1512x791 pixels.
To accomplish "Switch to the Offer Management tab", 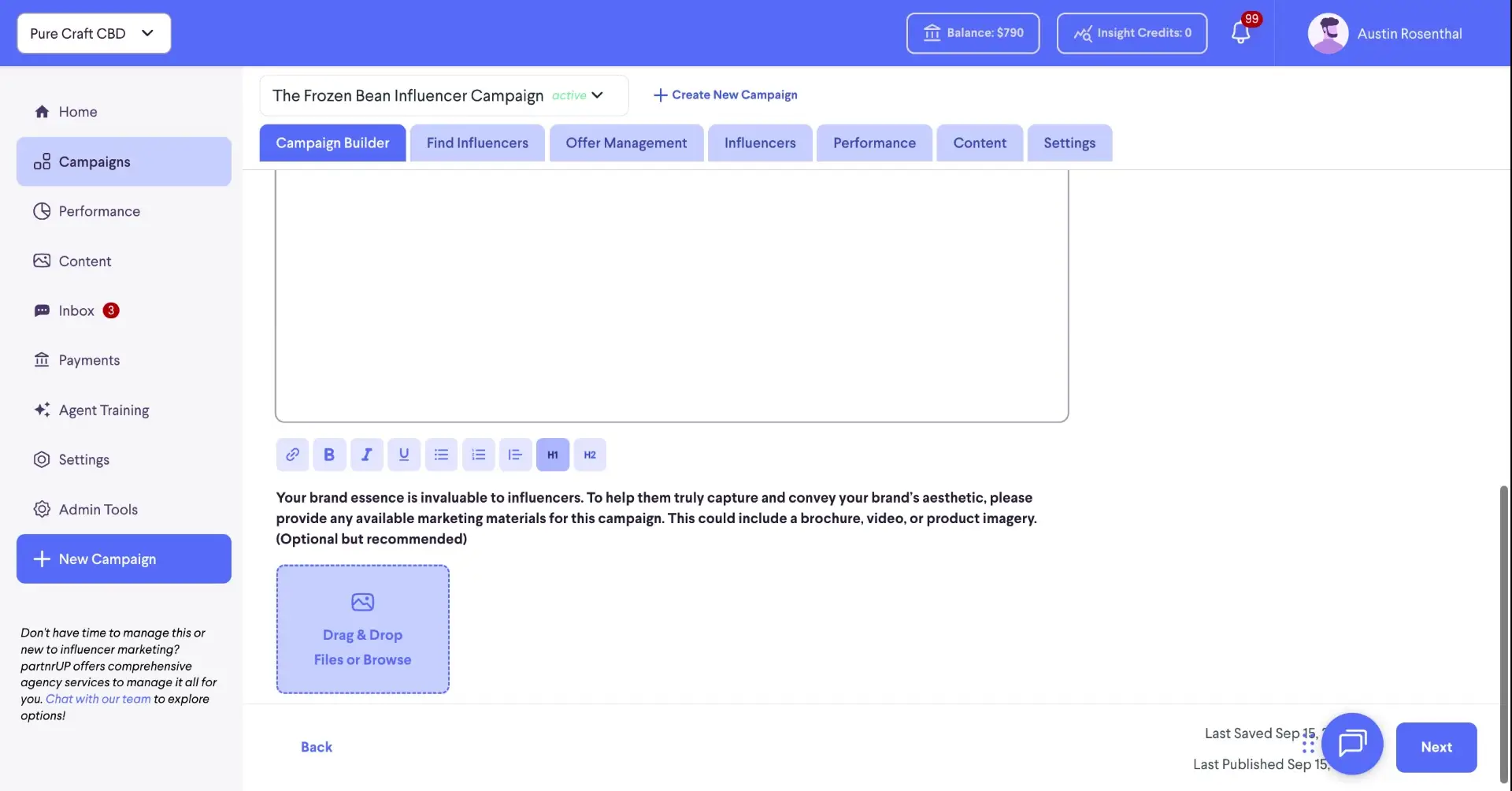I will [625, 143].
